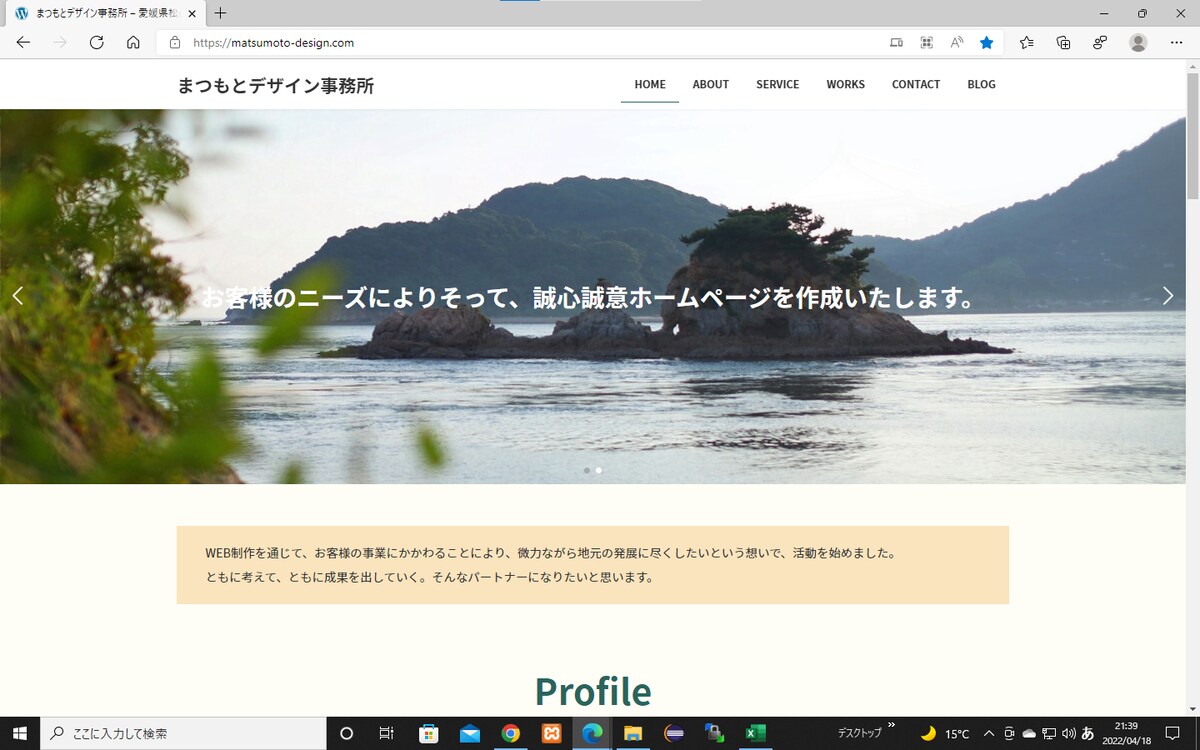Create a QR code for this page
This screenshot has height=750, width=1200.
(927, 43)
